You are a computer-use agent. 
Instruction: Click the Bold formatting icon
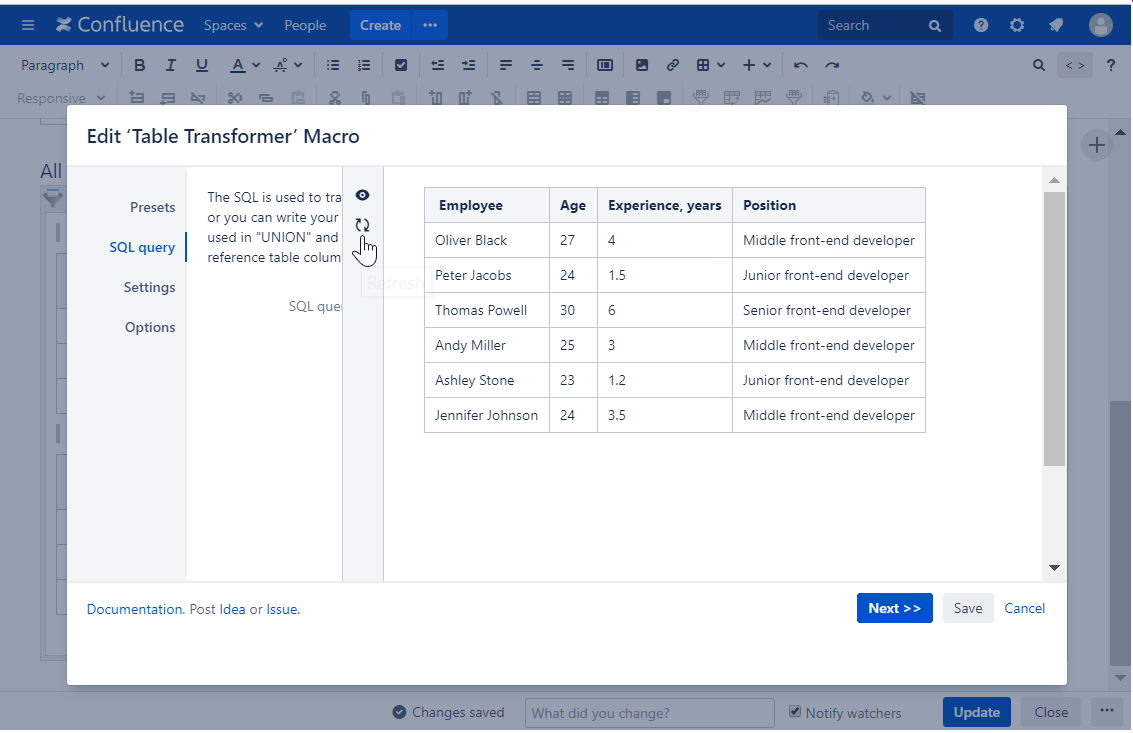[x=139, y=65]
